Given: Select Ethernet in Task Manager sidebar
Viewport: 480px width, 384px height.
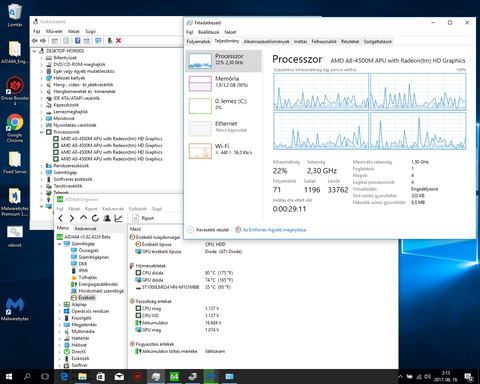Looking at the screenshot, I should coord(223,128).
